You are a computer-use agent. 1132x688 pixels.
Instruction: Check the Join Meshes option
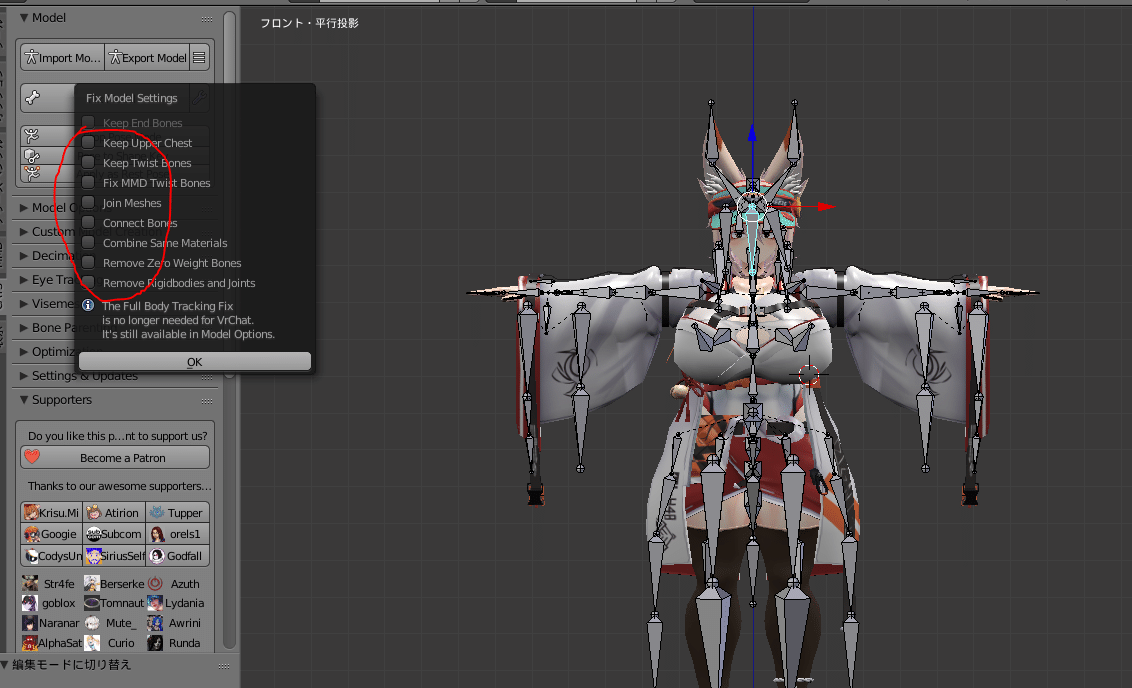click(x=88, y=202)
